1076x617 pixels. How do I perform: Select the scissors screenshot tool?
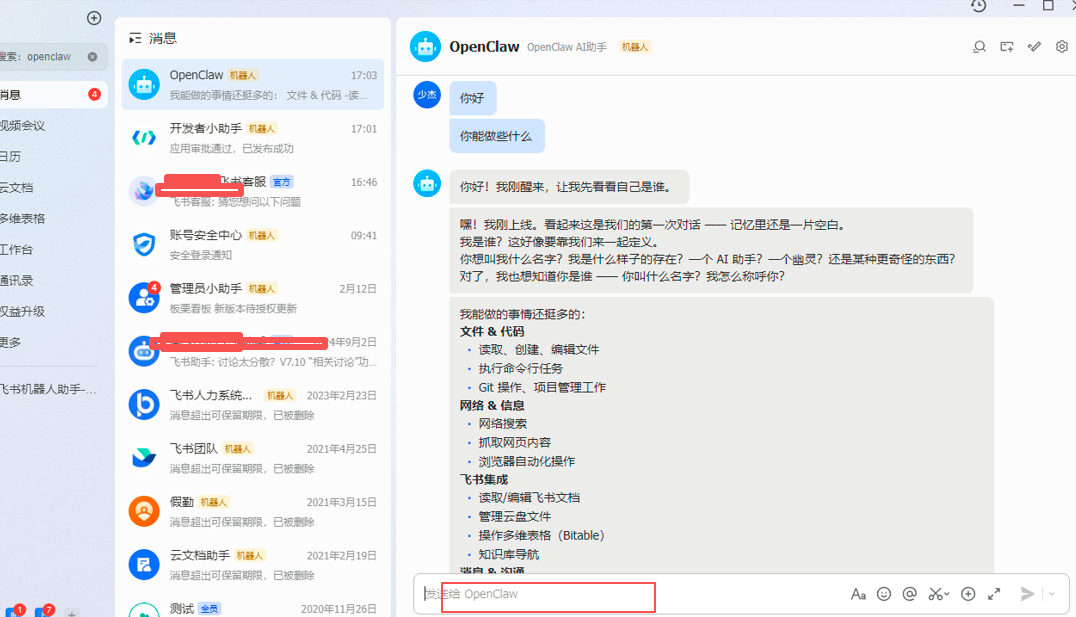point(935,593)
